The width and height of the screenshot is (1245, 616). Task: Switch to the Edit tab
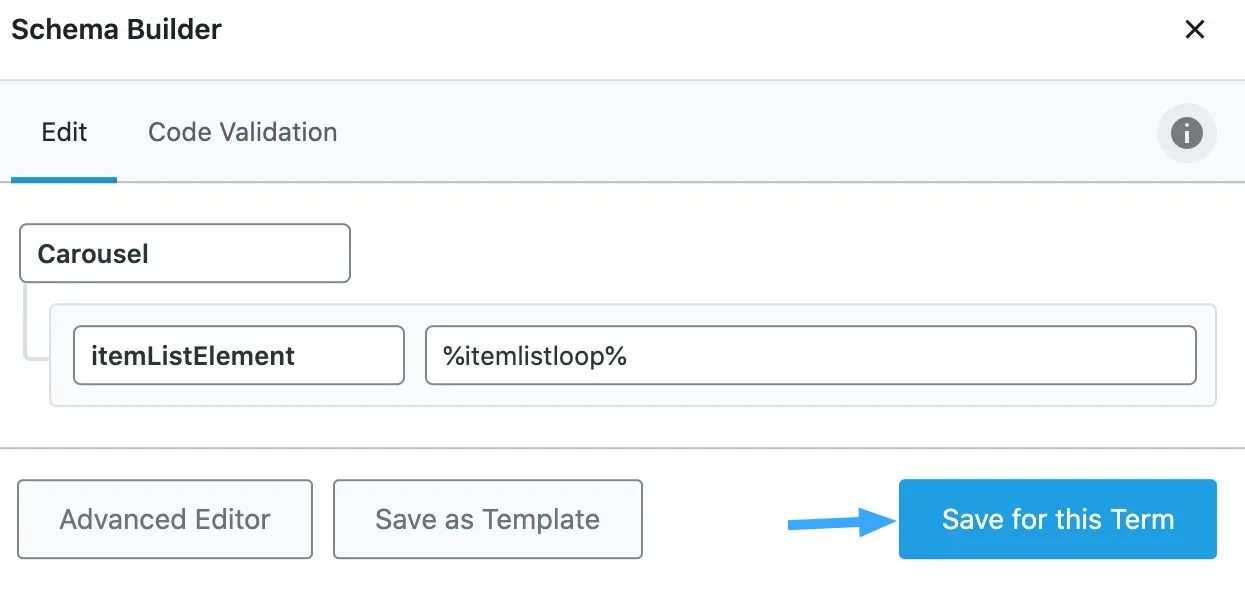click(64, 132)
